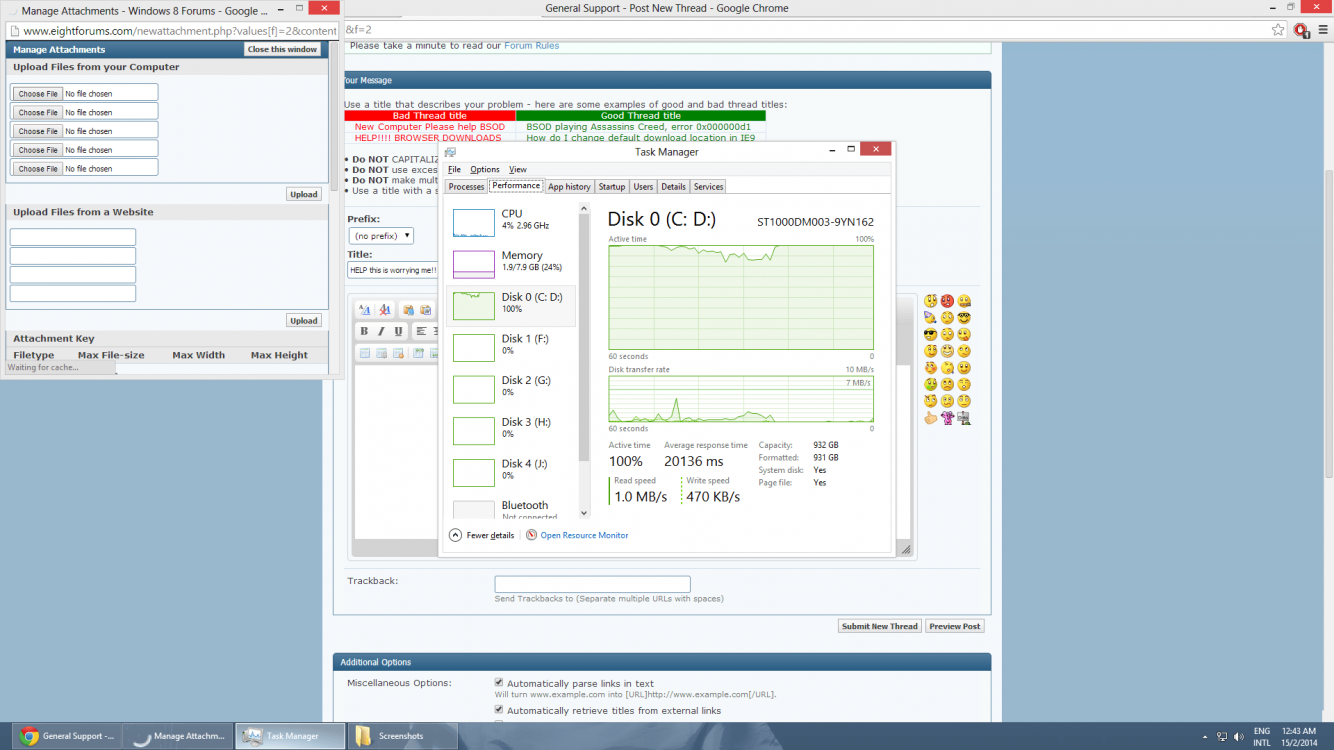Insert the nerd glasses smiley

[x=964, y=318]
